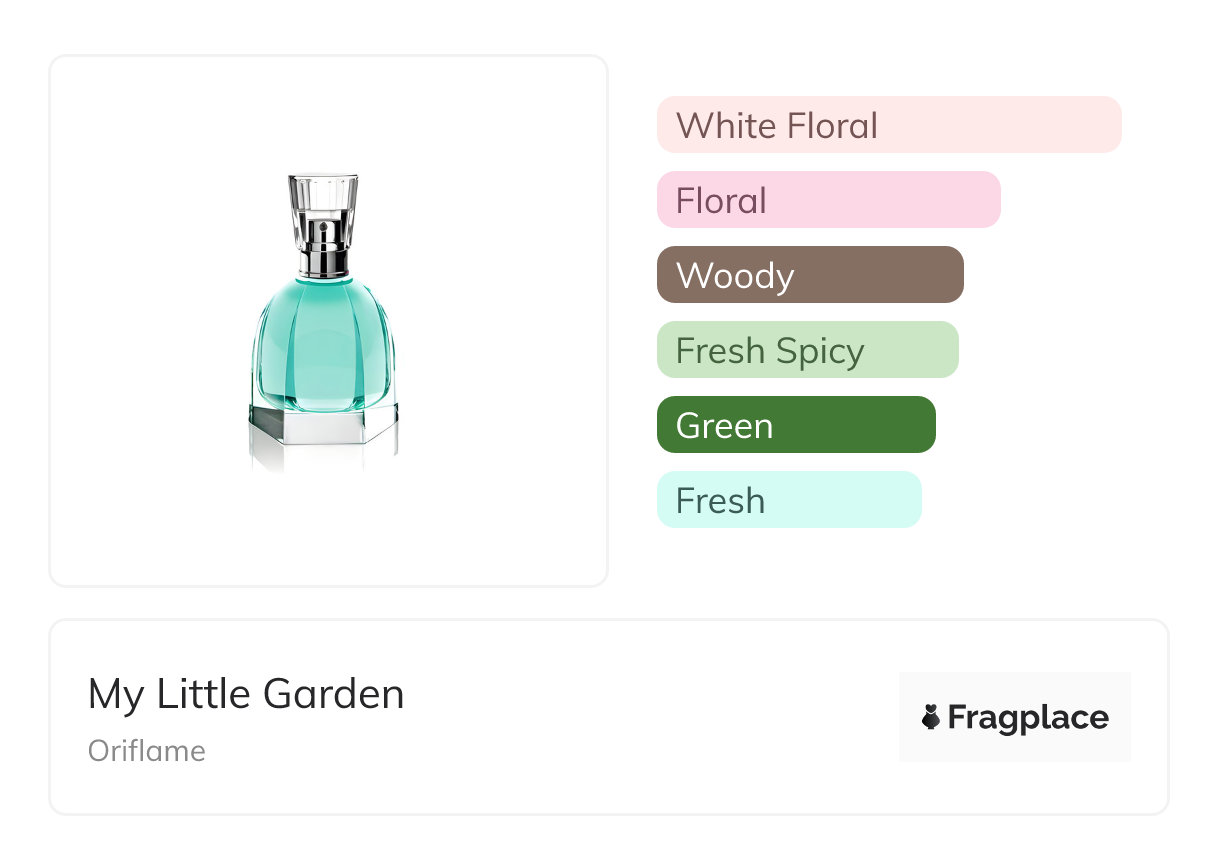1218x864 pixels.
Task: Select the pink Floral accord bar
Action: click(x=828, y=200)
